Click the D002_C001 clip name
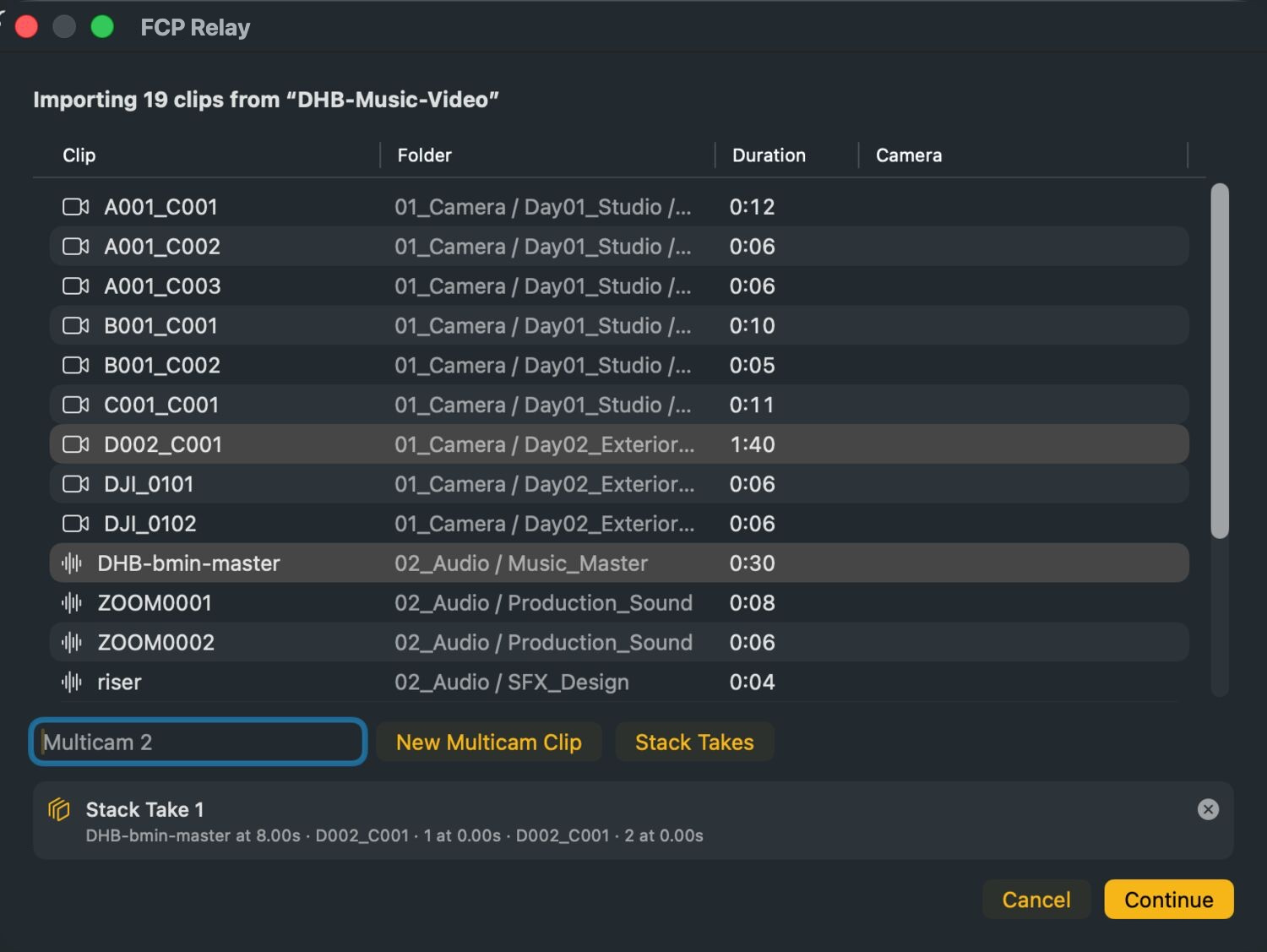The height and width of the screenshot is (952, 1267). [x=163, y=445]
